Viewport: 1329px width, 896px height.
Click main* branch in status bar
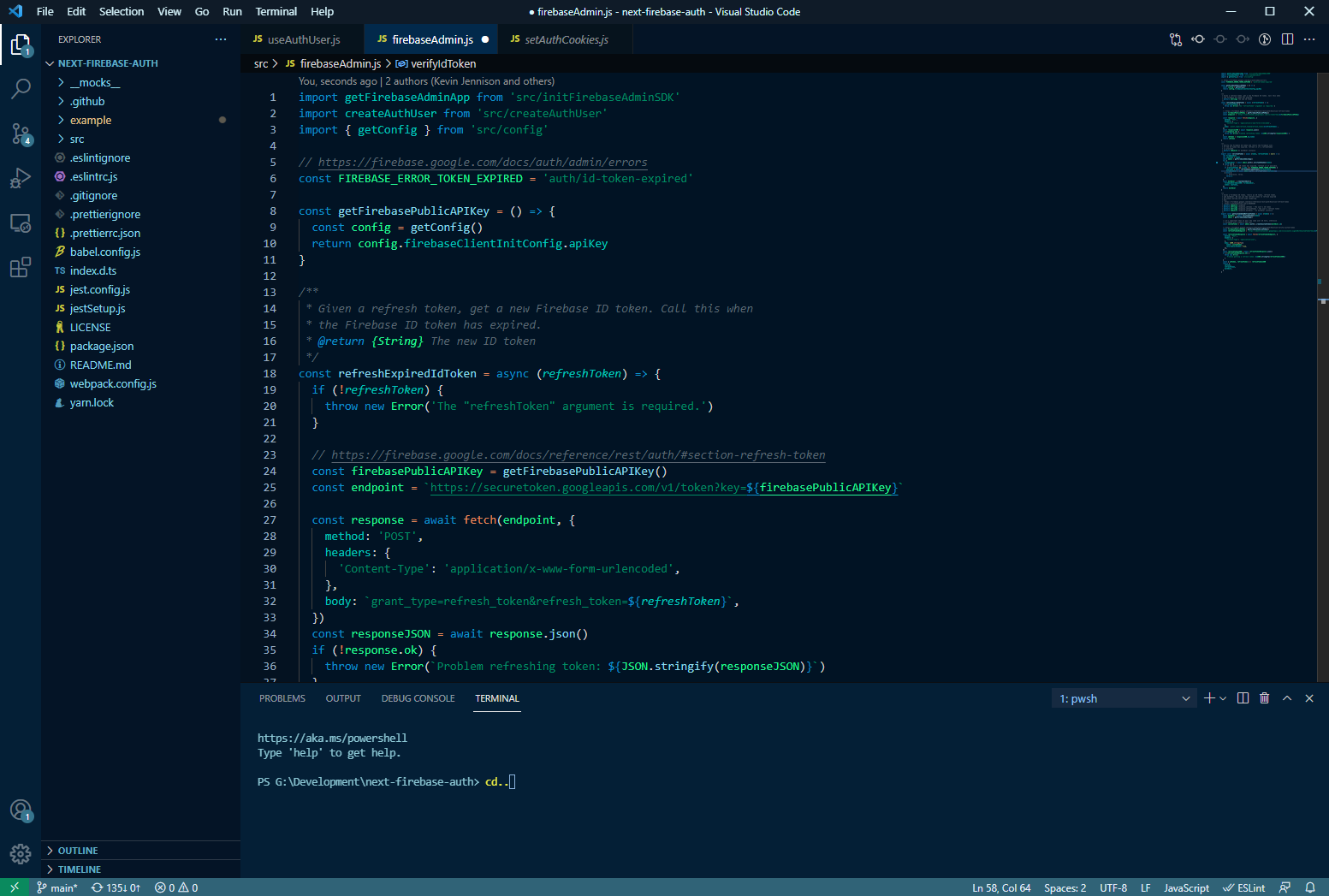(56, 887)
